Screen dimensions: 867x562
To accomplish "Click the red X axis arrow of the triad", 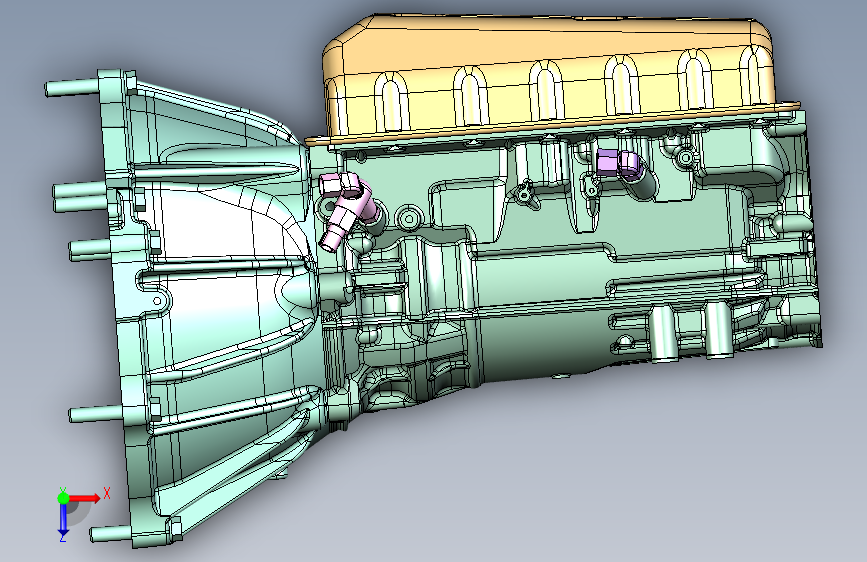I will [85, 498].
